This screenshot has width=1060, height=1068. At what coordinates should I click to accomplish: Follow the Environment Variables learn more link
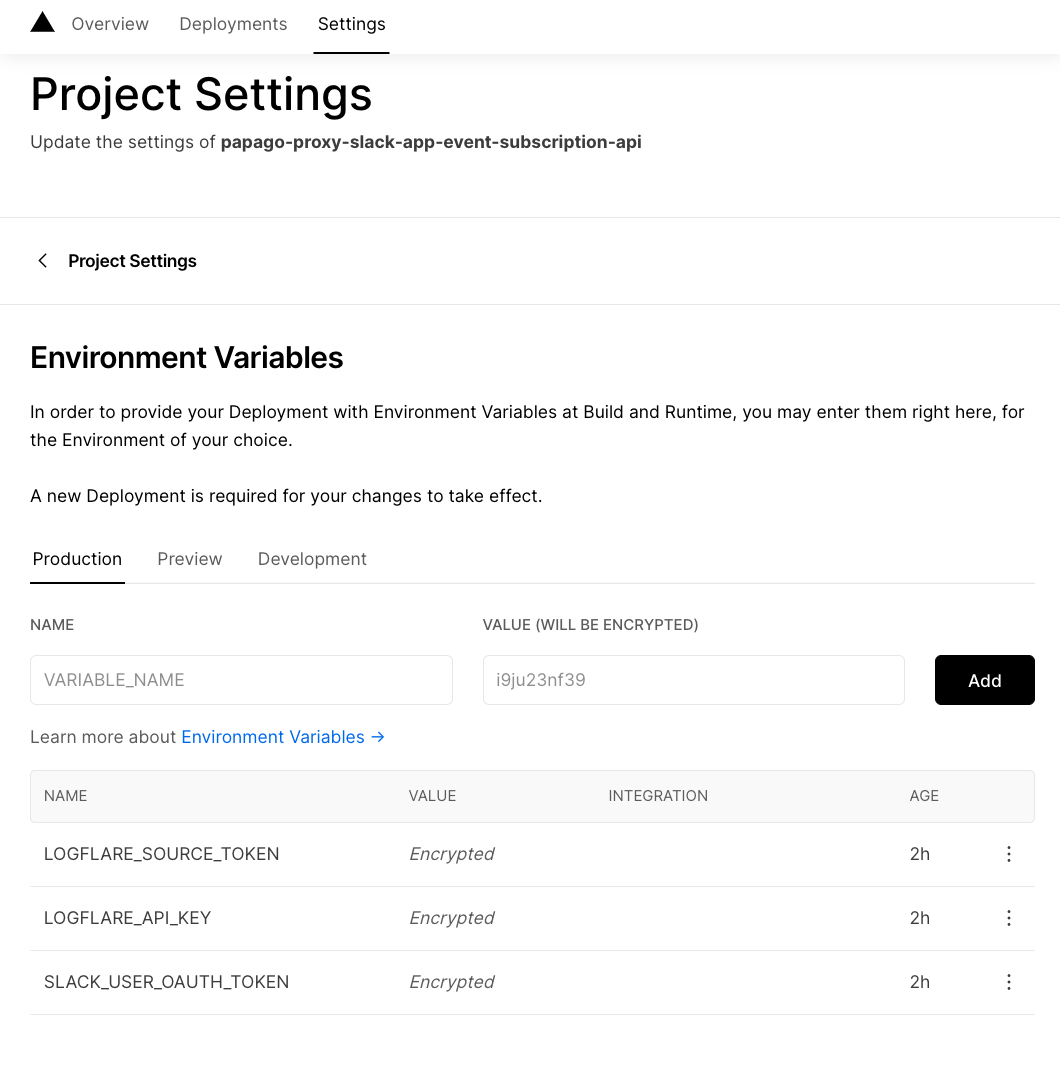pyautogui.click(x=282, y=737)
